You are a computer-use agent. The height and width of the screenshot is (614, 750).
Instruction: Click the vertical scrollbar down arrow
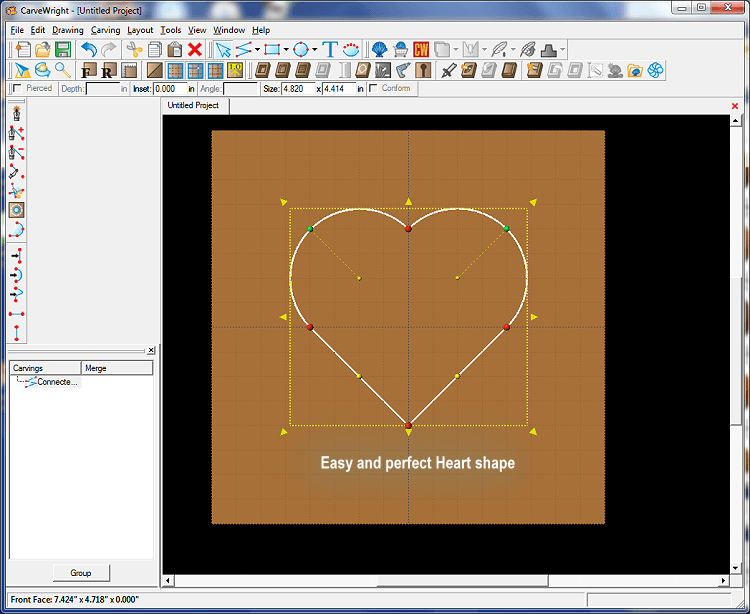tap(736, 568)
